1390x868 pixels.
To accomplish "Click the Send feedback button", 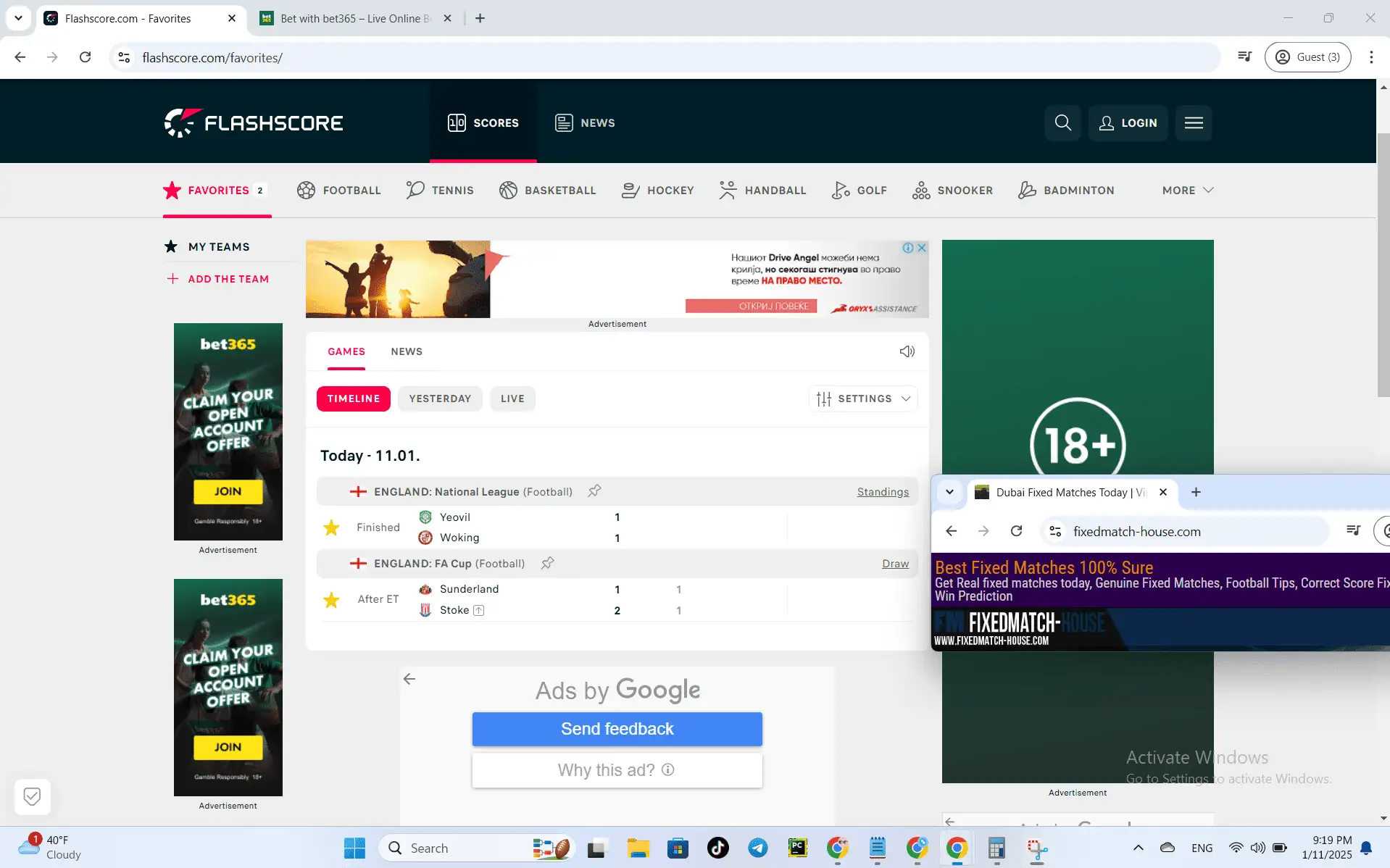I will 617,729.
